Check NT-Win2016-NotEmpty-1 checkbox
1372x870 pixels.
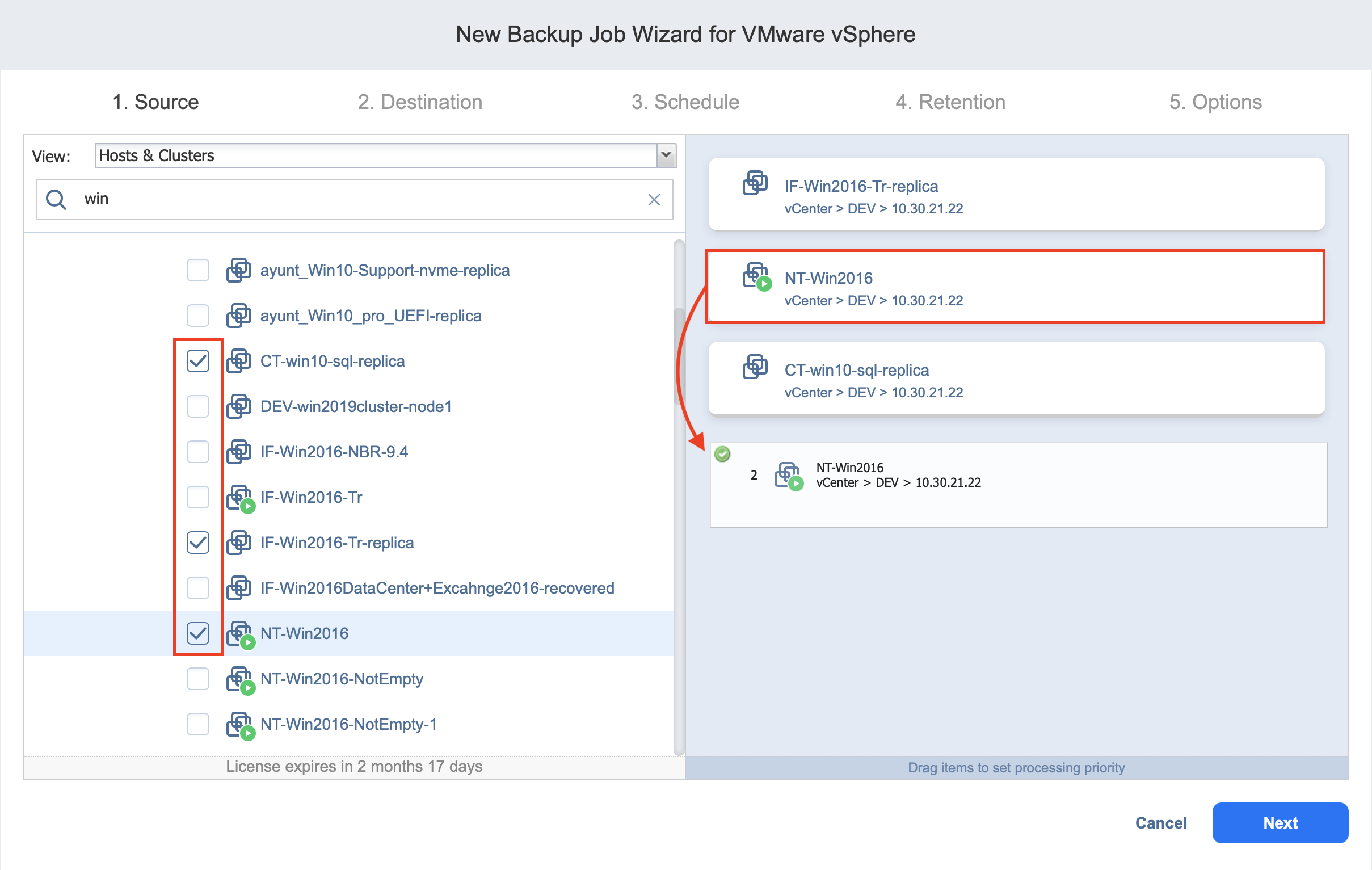(197, 724)
